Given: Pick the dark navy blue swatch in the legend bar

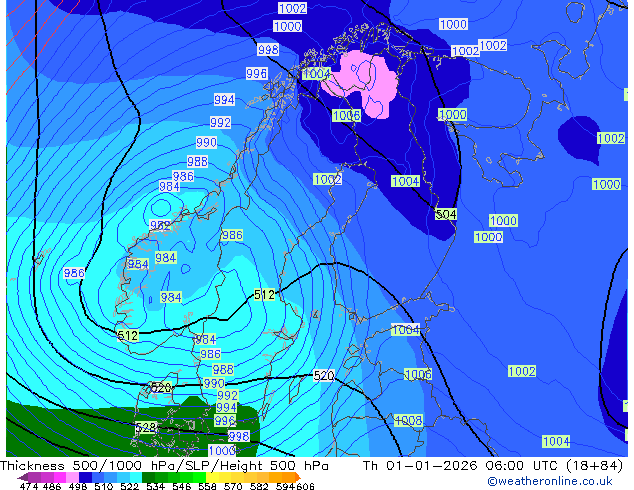Looking at the screenshot, I should [85, 477].
